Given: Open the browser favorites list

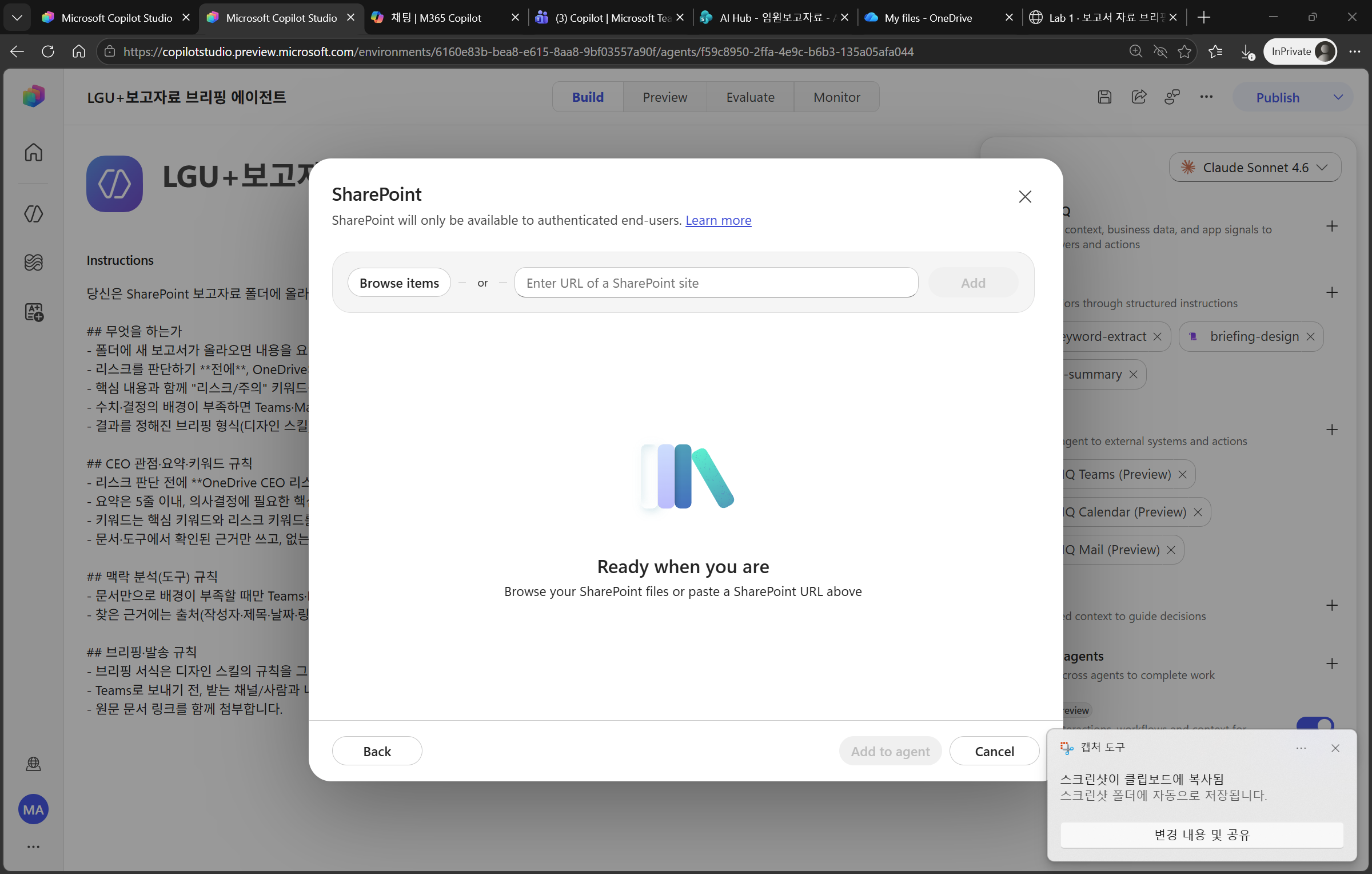Looking at the screenshot, I should click(x=1215, y=51).
